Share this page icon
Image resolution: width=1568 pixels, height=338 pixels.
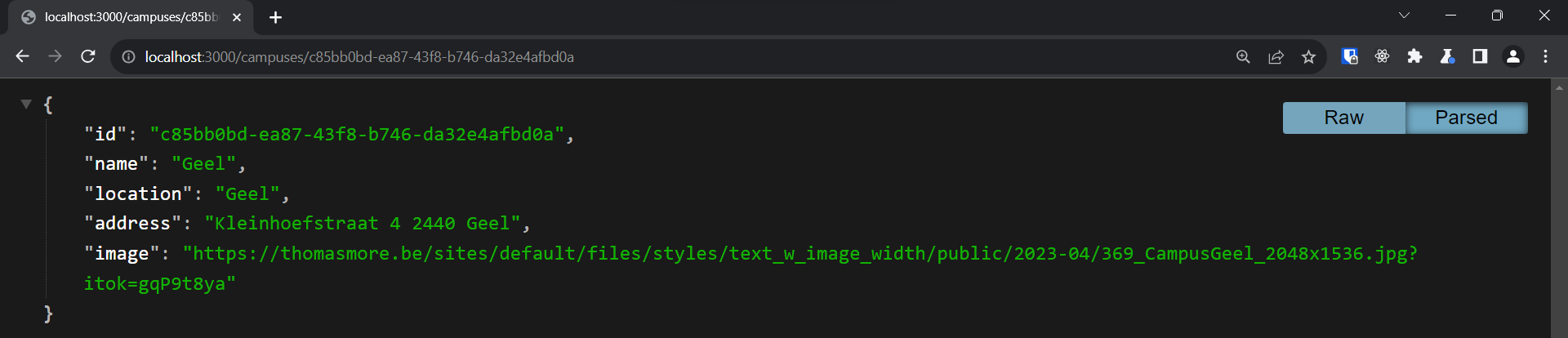tap(1276, 56)
